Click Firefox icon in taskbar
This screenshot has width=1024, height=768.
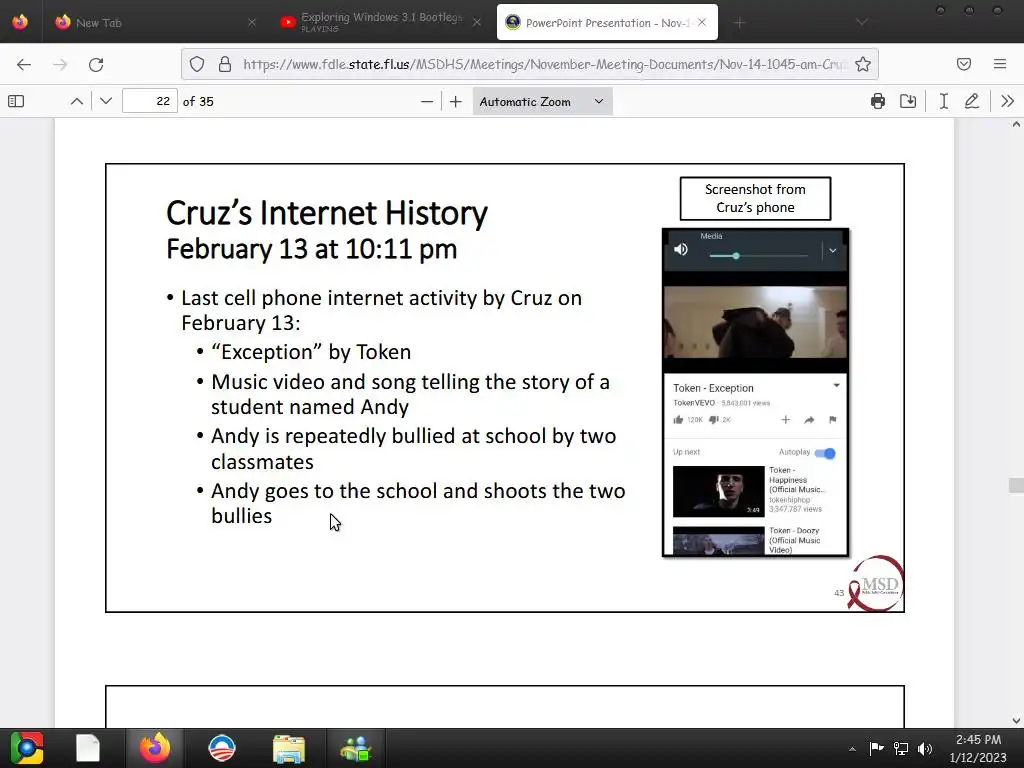pyautogui.click(x=155, y=748)
